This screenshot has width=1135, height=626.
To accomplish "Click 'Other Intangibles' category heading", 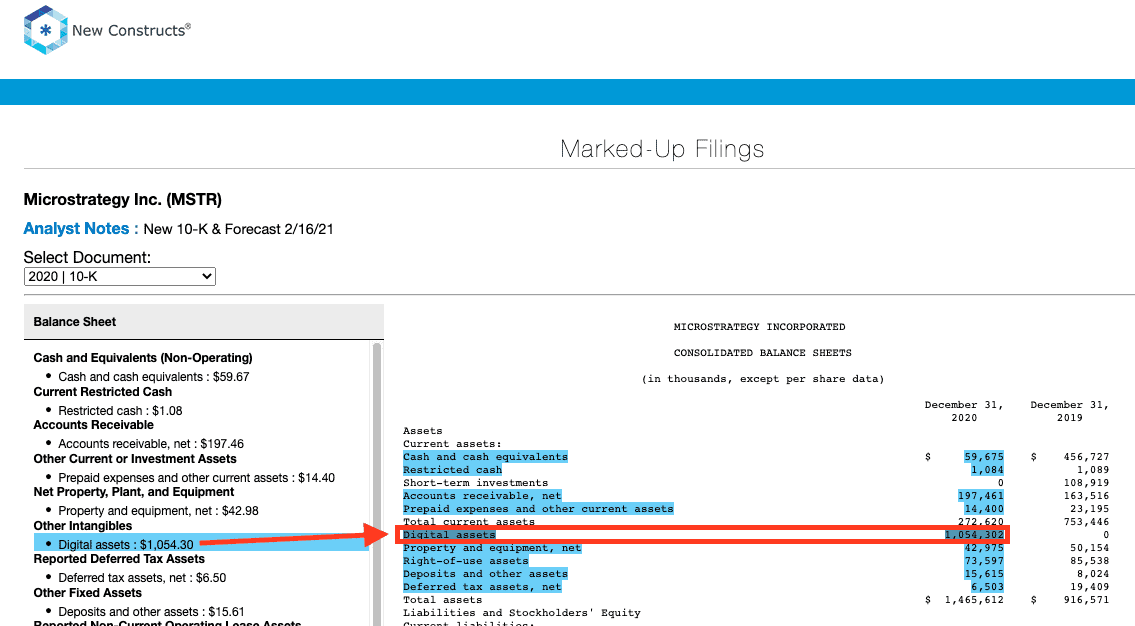I will pos(83,525).
